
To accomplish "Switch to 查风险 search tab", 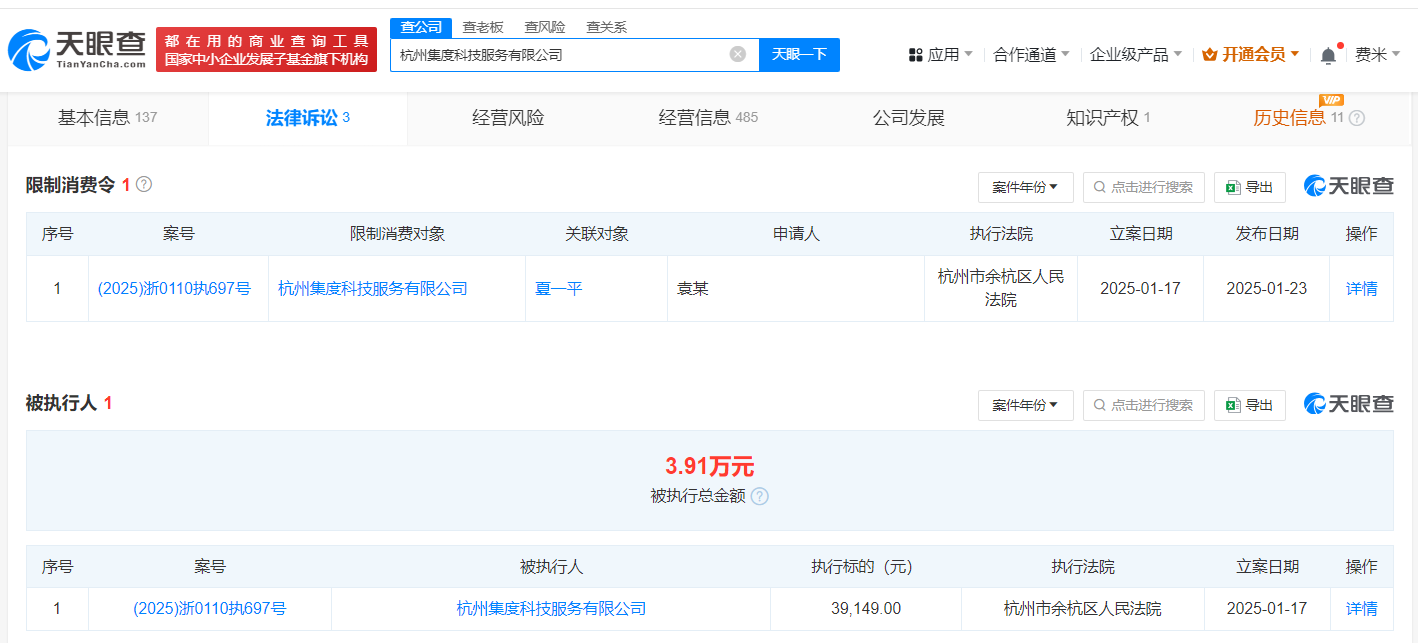I will [x=545, y=27].
